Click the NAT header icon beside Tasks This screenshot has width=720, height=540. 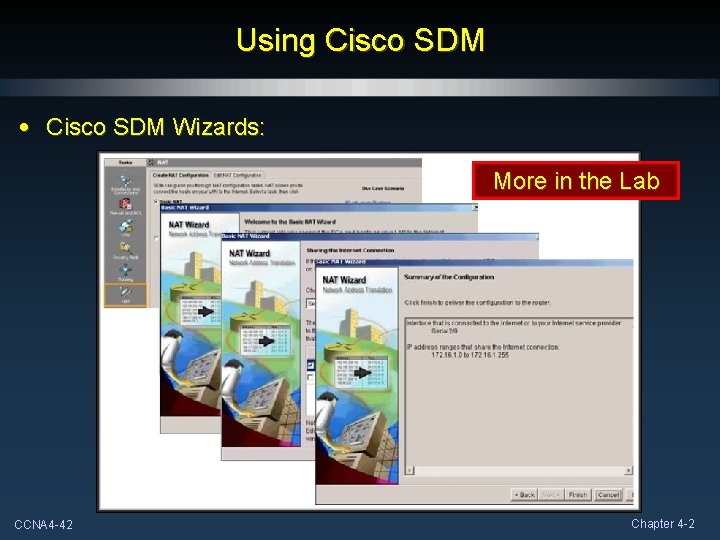[x=151, y=163]
